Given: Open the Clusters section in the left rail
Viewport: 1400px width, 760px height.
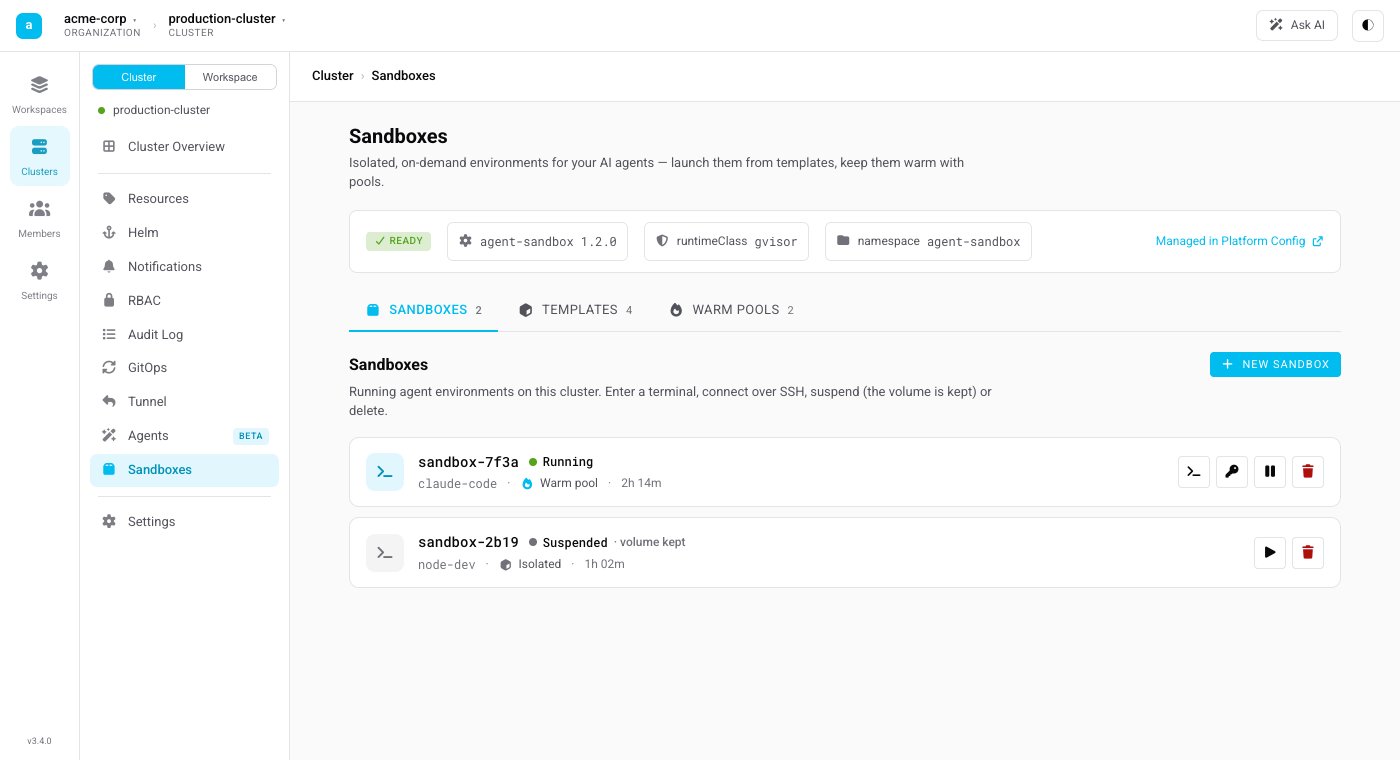Looking at the screenshot, I should click(39, 156).
